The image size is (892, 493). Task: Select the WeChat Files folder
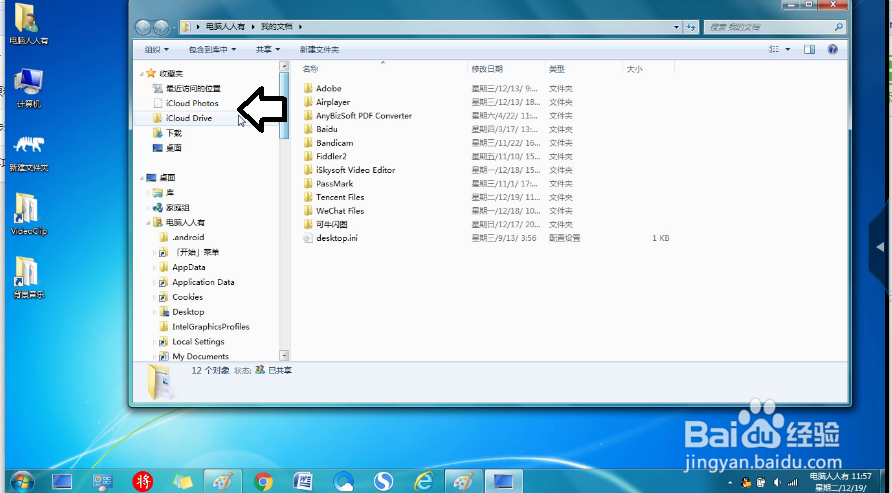[340, 211]
